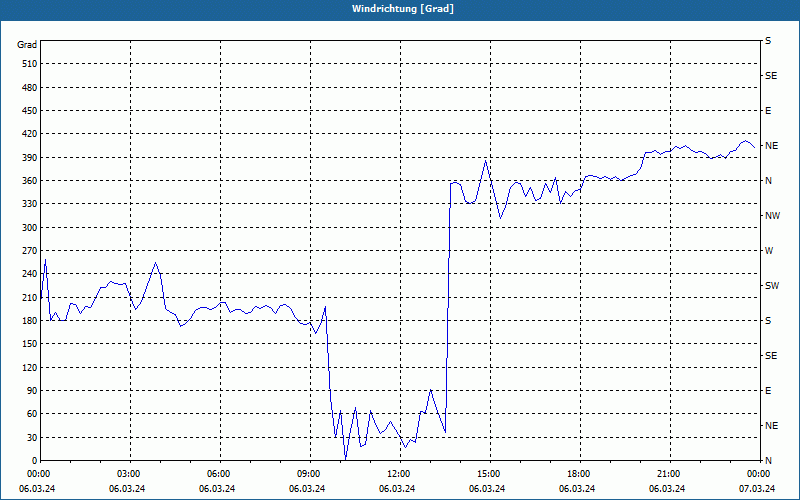Select the 150 y-axis tick label
Image resolution: width=800 pixels, height=500 pixels.
[30, 344]
